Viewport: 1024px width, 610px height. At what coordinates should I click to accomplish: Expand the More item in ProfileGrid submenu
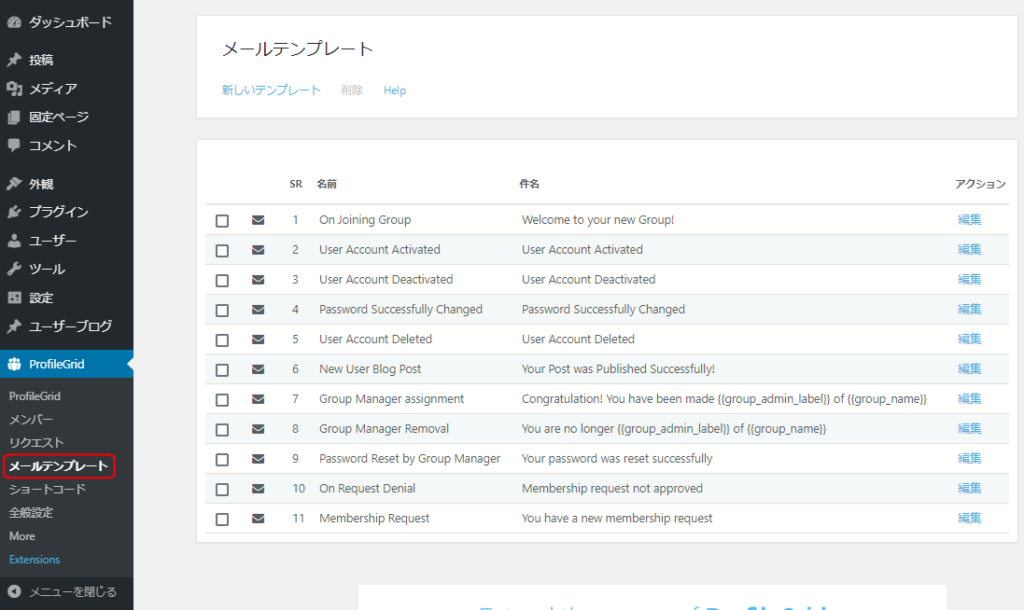click(x=22, y=536)
